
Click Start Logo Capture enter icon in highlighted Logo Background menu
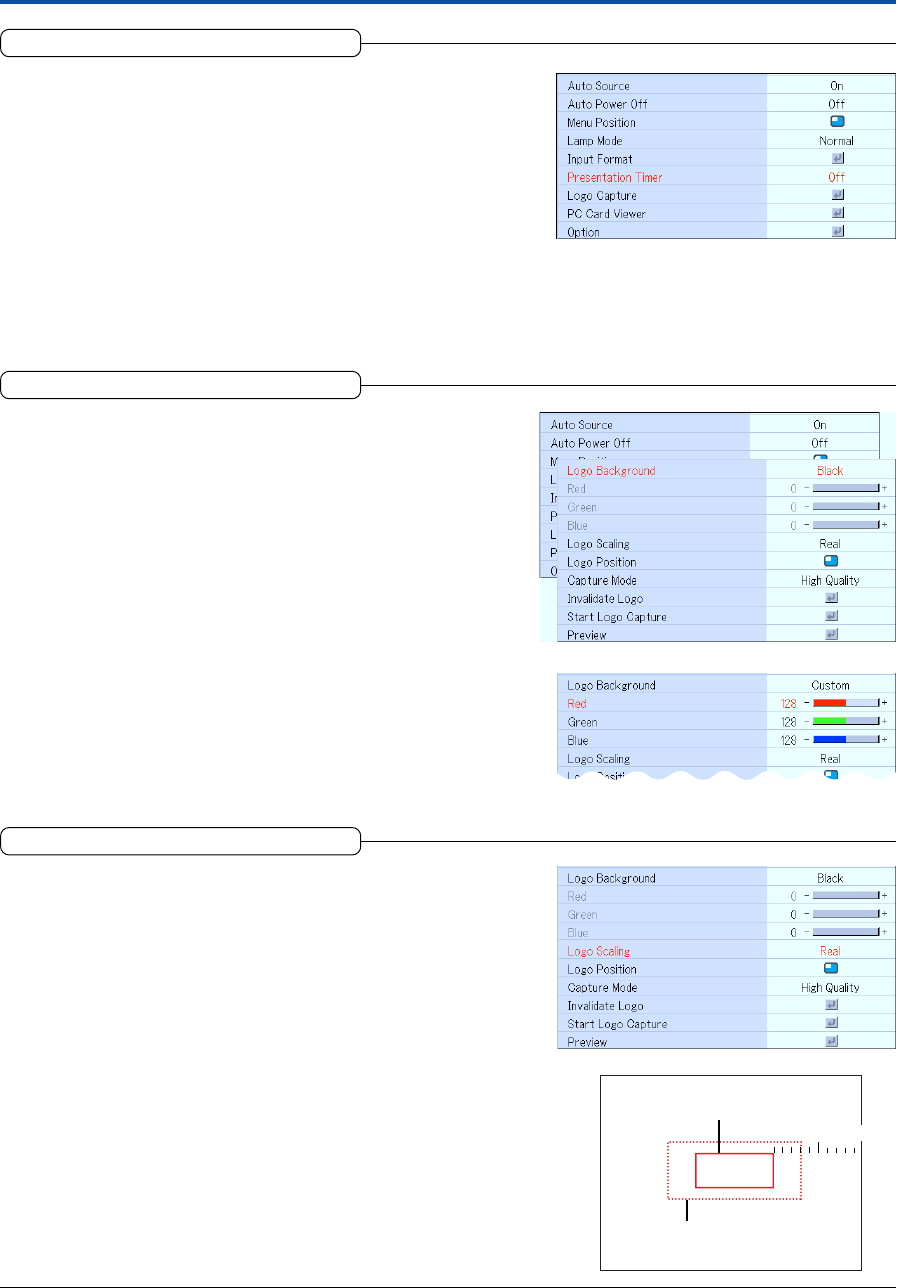(830, 616)
